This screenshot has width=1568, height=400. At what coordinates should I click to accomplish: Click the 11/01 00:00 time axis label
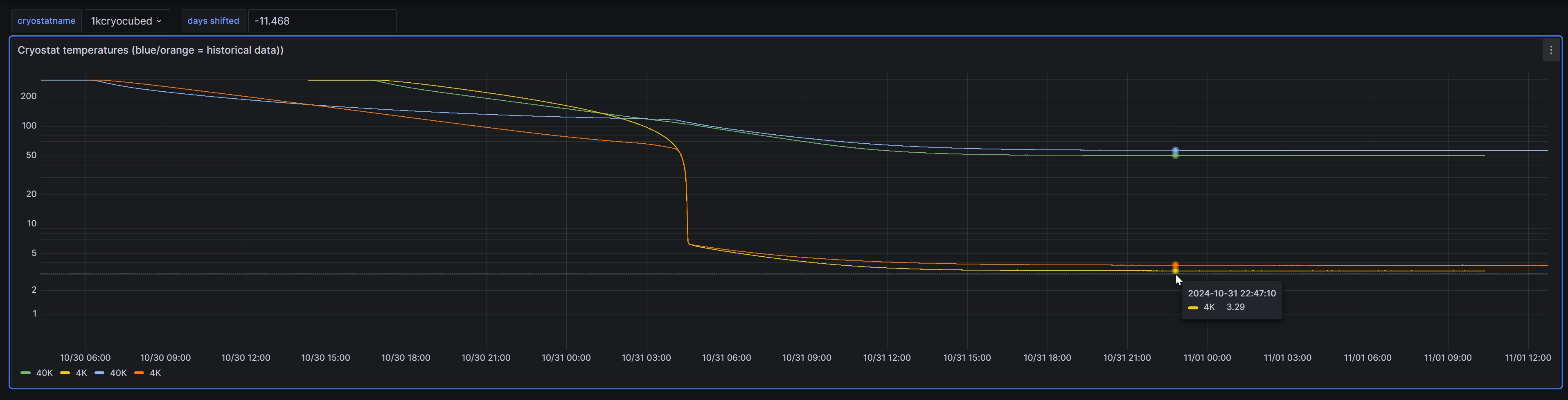pos(1207,358)
